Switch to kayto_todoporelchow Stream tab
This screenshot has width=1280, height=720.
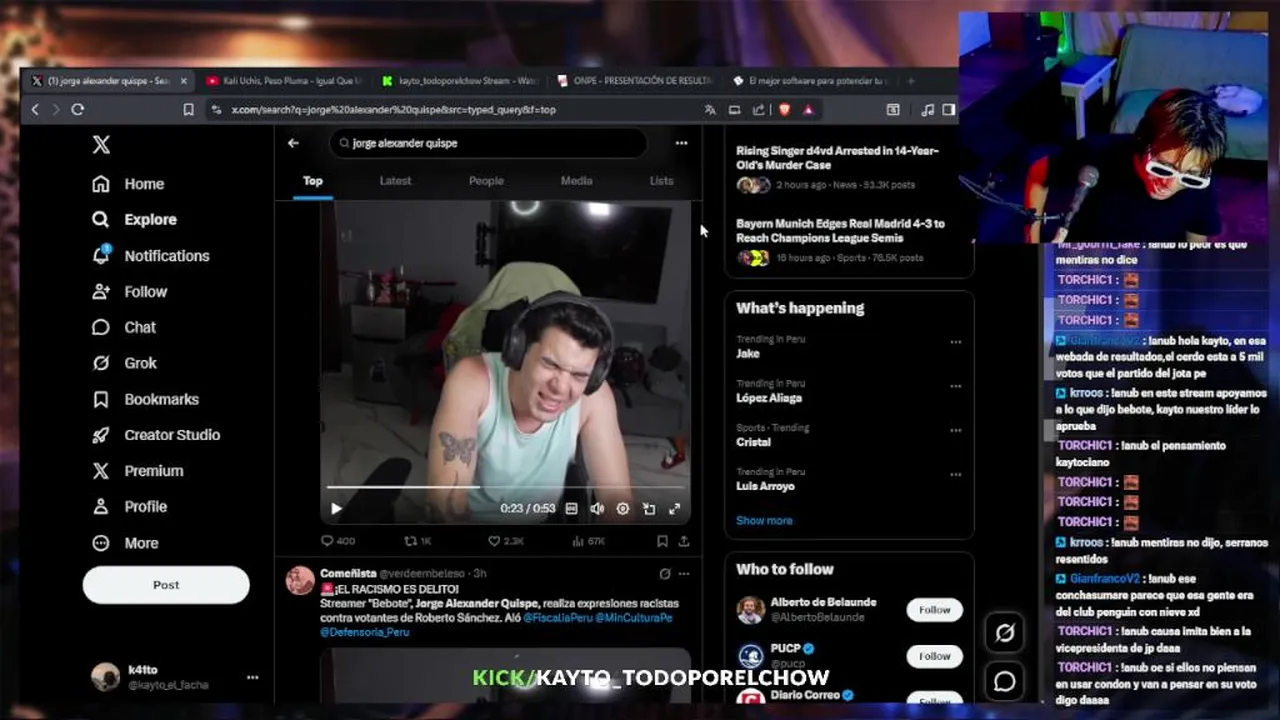pos(460,81)
